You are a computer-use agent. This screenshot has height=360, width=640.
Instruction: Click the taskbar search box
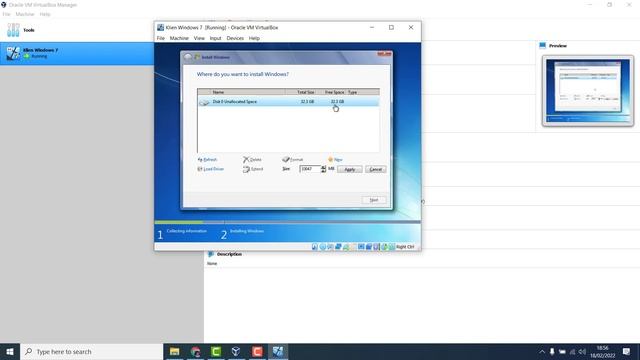coord(91,351)
